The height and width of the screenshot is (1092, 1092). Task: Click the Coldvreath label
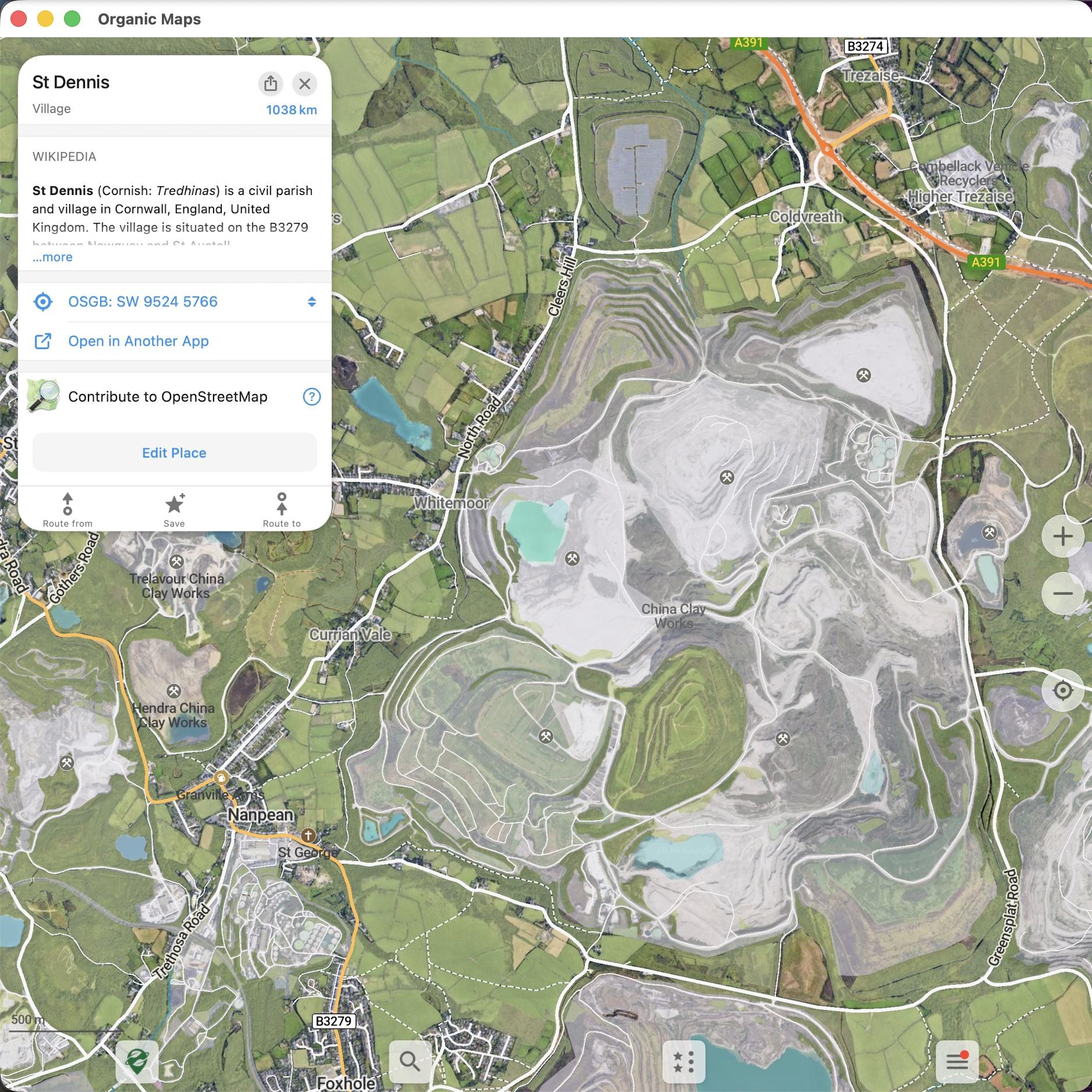tap(806, 217)
